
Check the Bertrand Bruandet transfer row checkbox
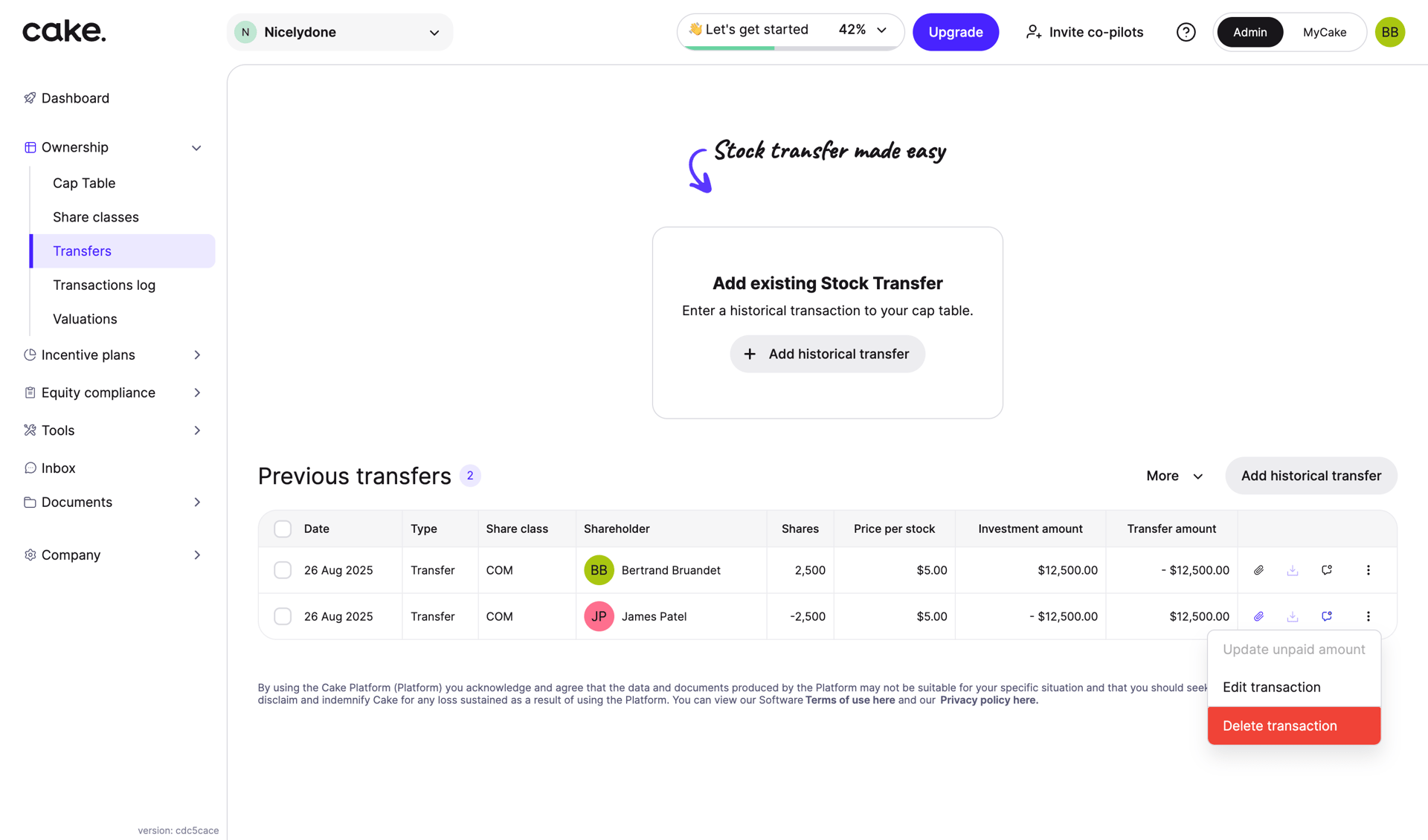pyautogui.click(x=283, y=570)
